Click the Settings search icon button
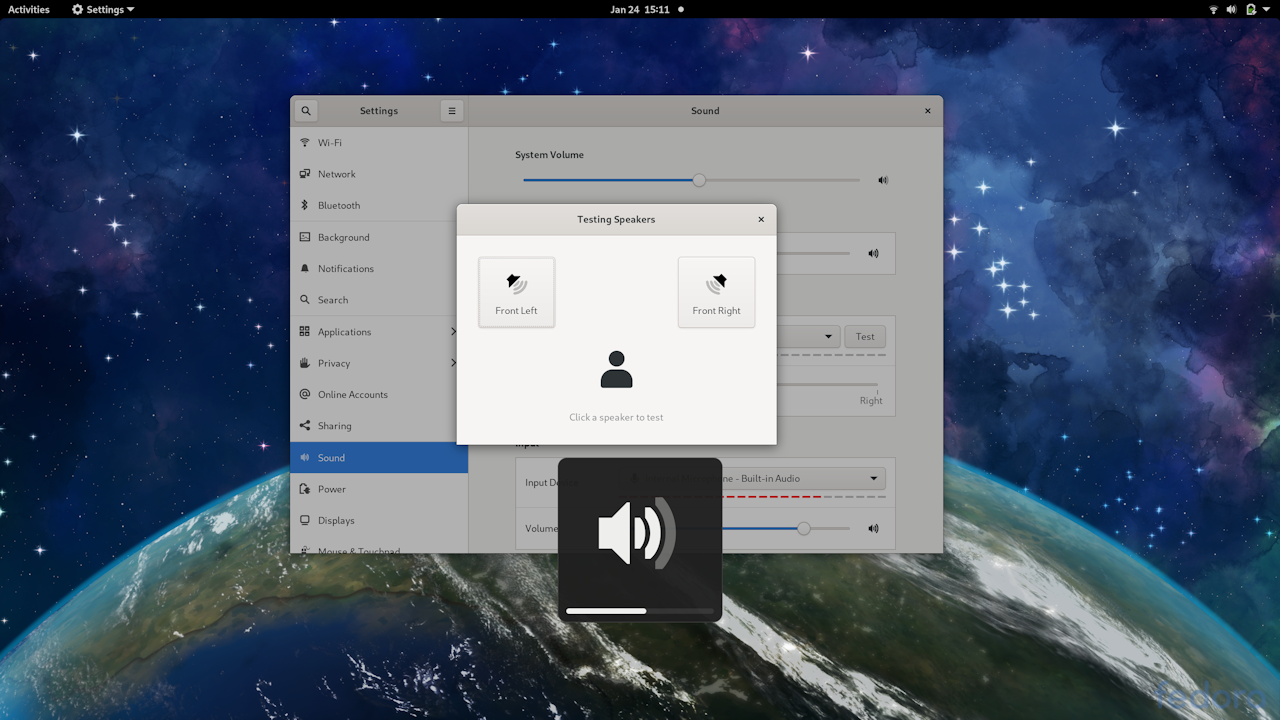Viewport: 1280px width, 720px height. pos(306,111)
